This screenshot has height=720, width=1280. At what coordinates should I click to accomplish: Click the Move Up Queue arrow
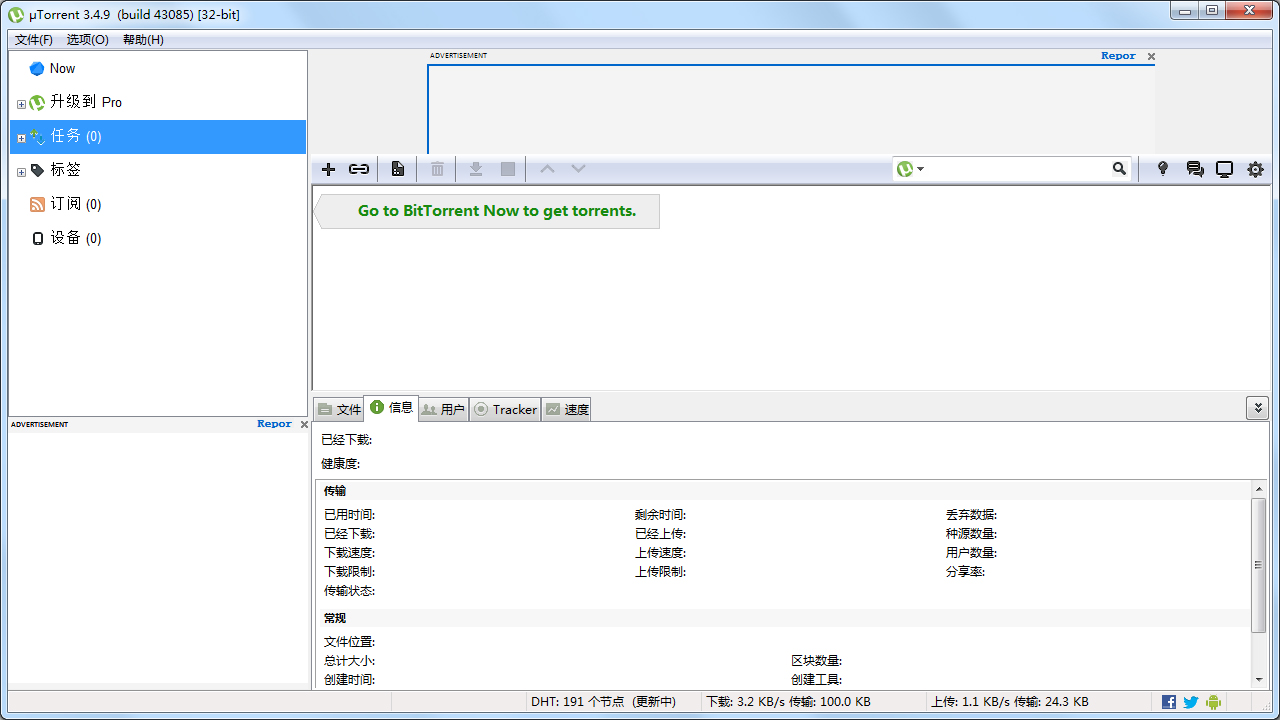point(547,169)
